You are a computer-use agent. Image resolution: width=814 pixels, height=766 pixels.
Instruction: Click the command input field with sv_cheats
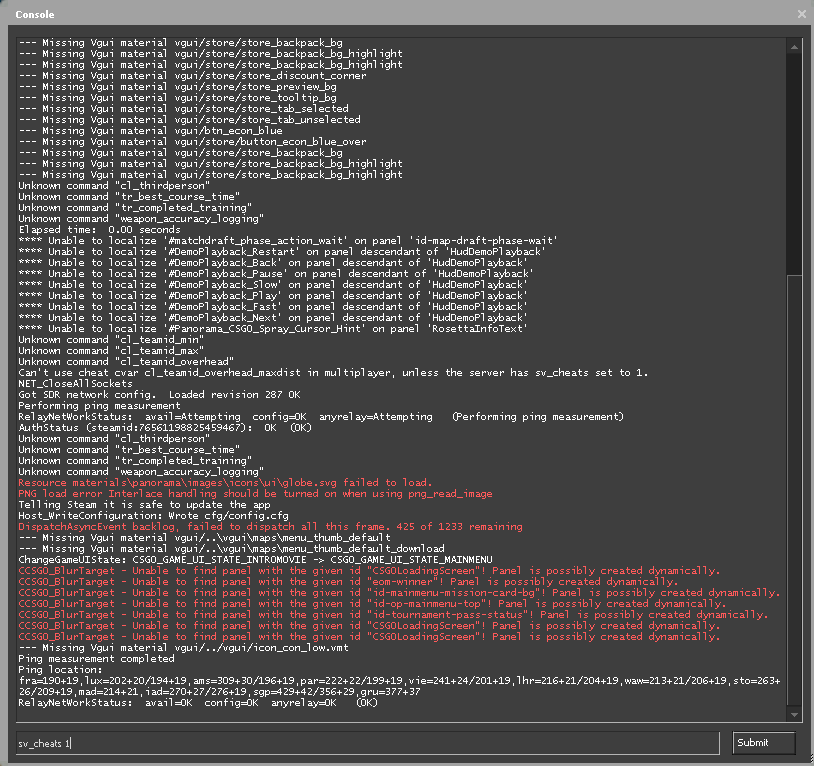point(367,743)
